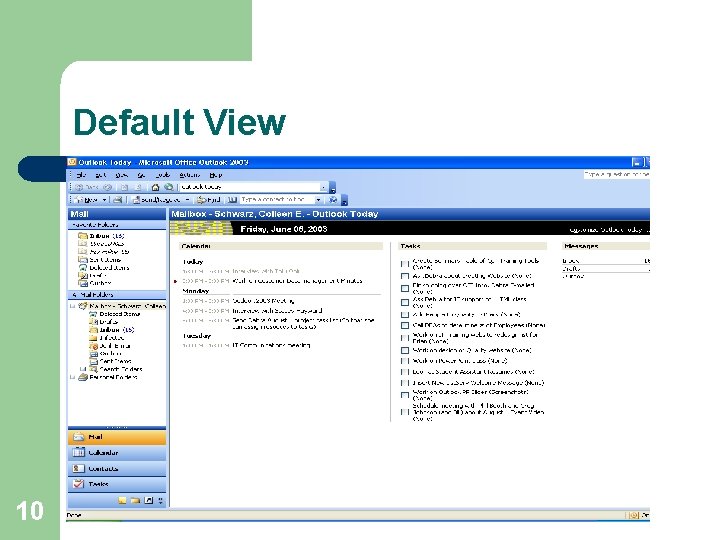Click the Find toolbar button
Screen dimensions: 720x540
pos(209,200)
